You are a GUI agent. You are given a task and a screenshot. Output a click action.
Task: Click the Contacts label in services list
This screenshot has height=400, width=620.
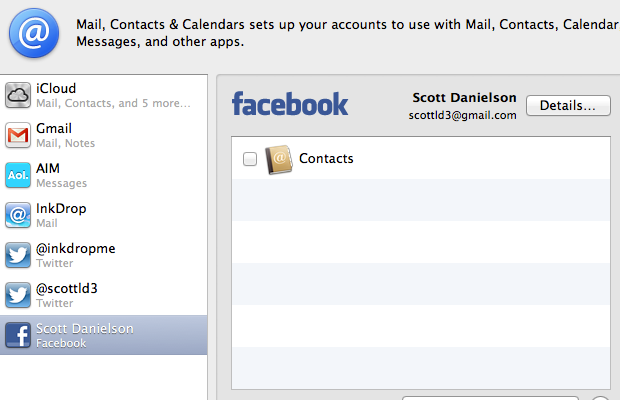326,158
